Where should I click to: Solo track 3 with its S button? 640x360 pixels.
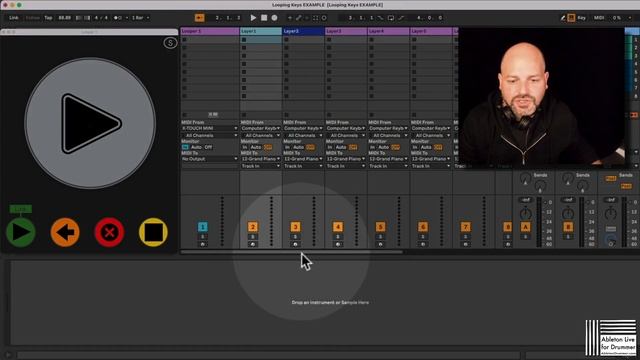click(296, 237)
